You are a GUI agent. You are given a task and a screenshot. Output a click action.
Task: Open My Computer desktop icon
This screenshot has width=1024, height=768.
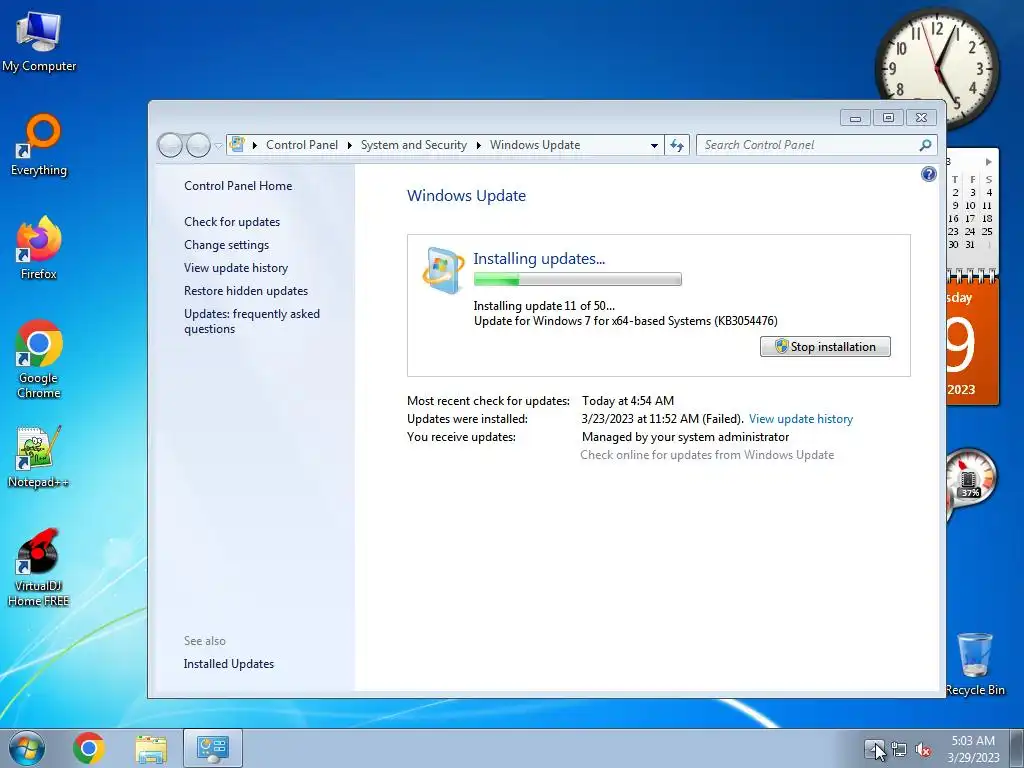click(x=39, y=41)
